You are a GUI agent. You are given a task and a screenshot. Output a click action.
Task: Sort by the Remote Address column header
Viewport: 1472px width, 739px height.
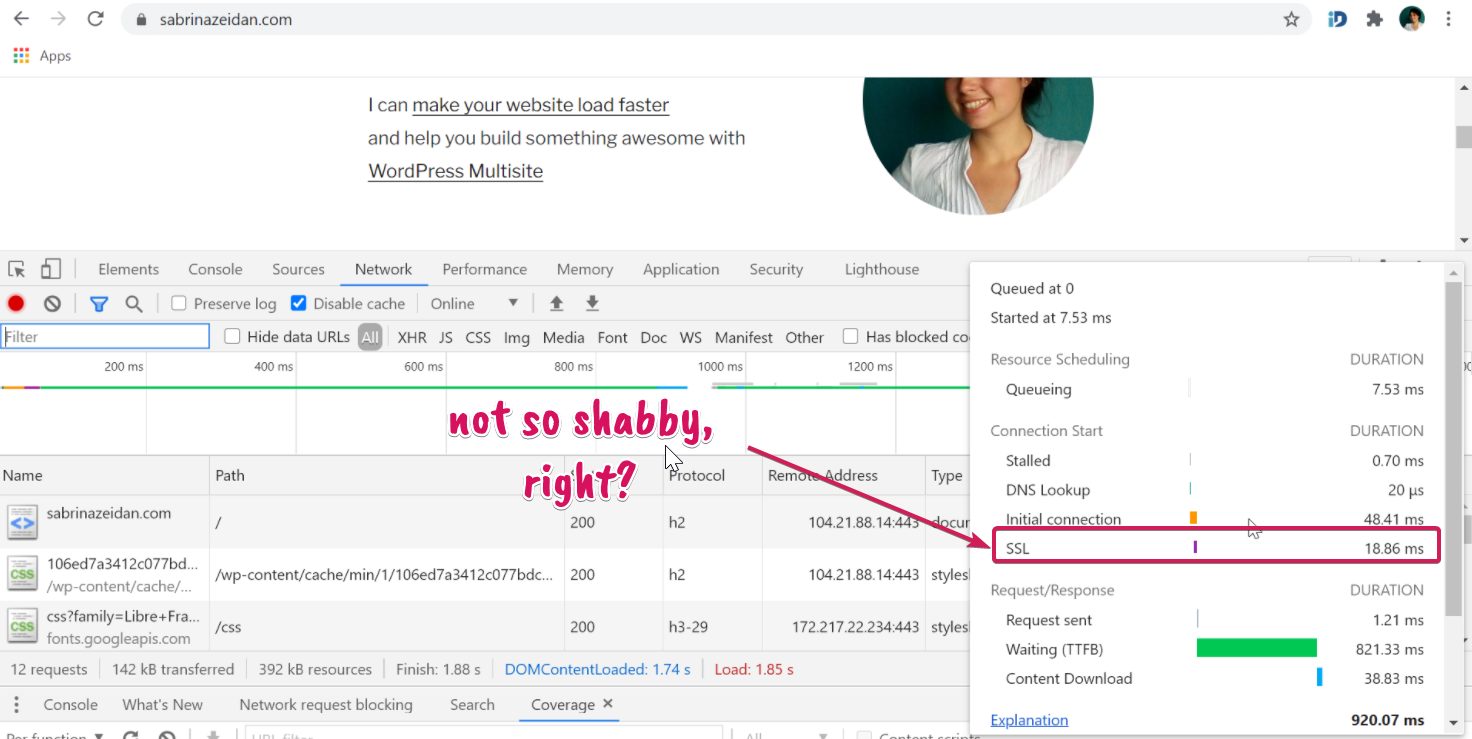click(x=843, y=476)
